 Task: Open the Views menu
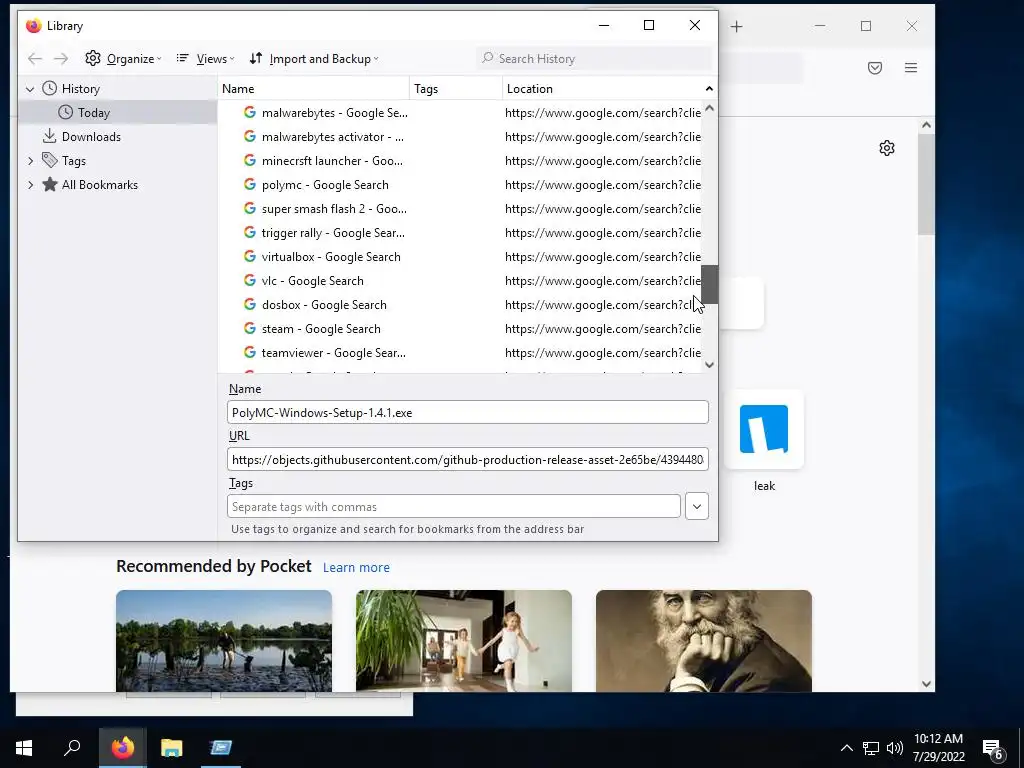pyautogui.click(x=205, y=59)
